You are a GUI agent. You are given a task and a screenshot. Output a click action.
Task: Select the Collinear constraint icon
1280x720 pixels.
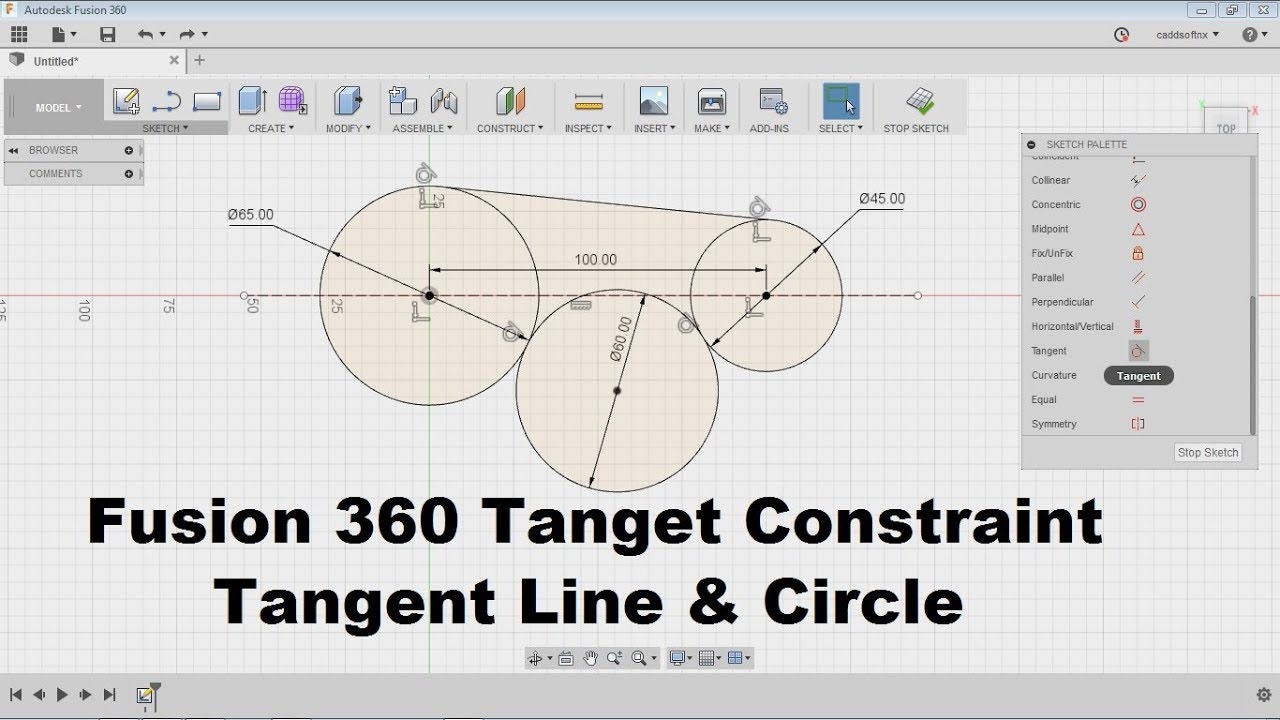(x=1138, y=181)
